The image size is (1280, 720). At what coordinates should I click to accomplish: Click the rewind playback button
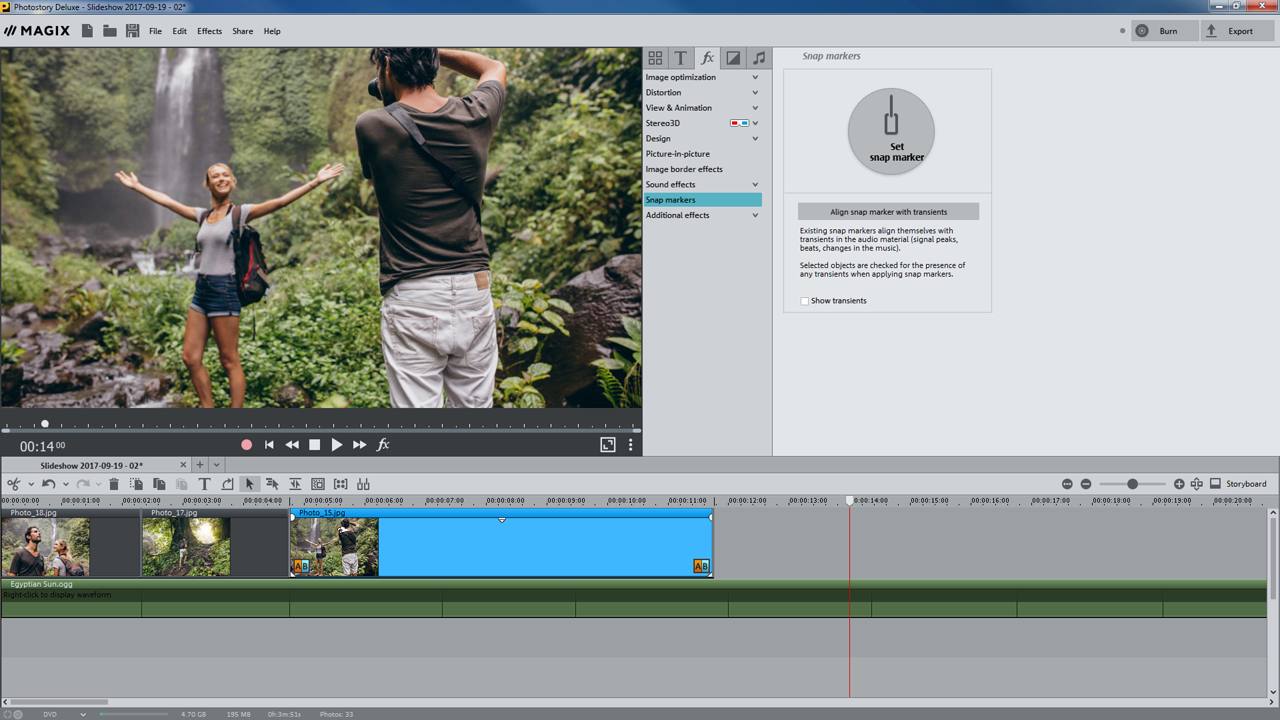point(292,445)
